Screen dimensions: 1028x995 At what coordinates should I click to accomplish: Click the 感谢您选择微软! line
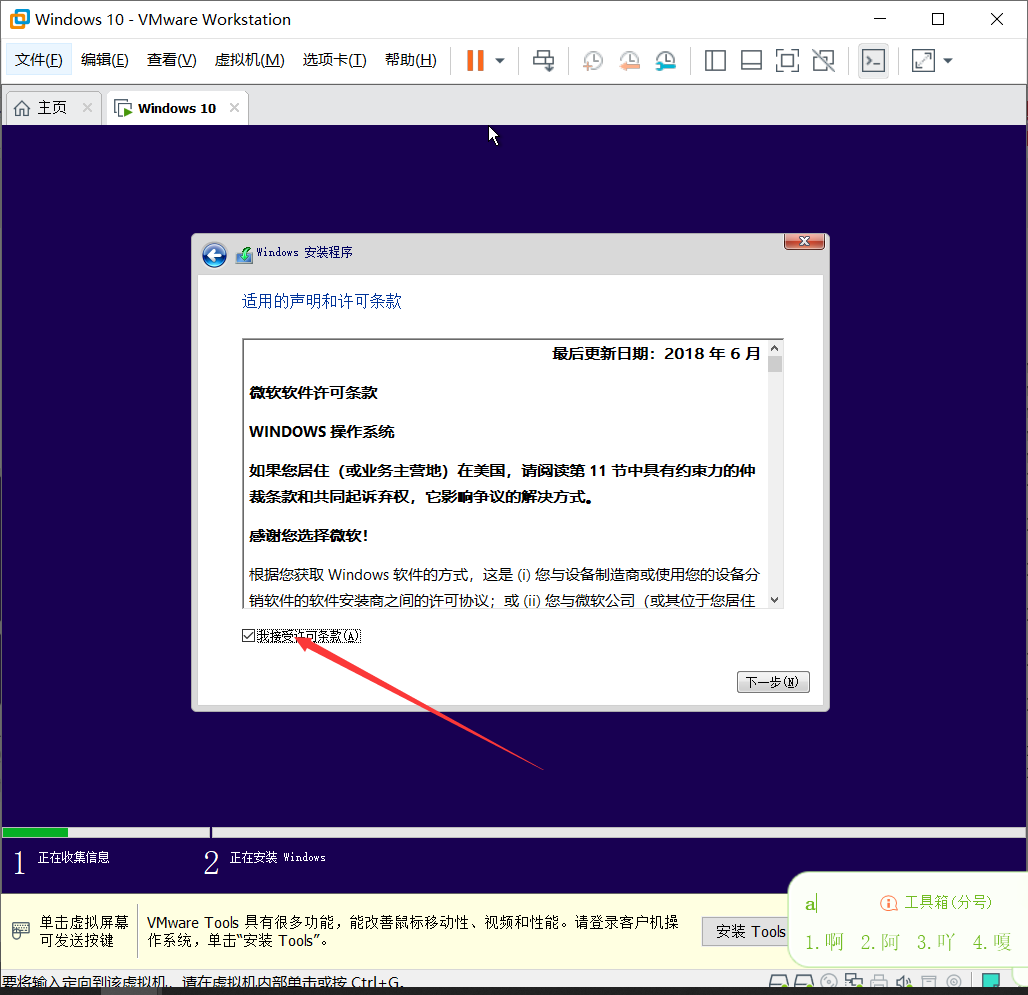coord(309,536)
